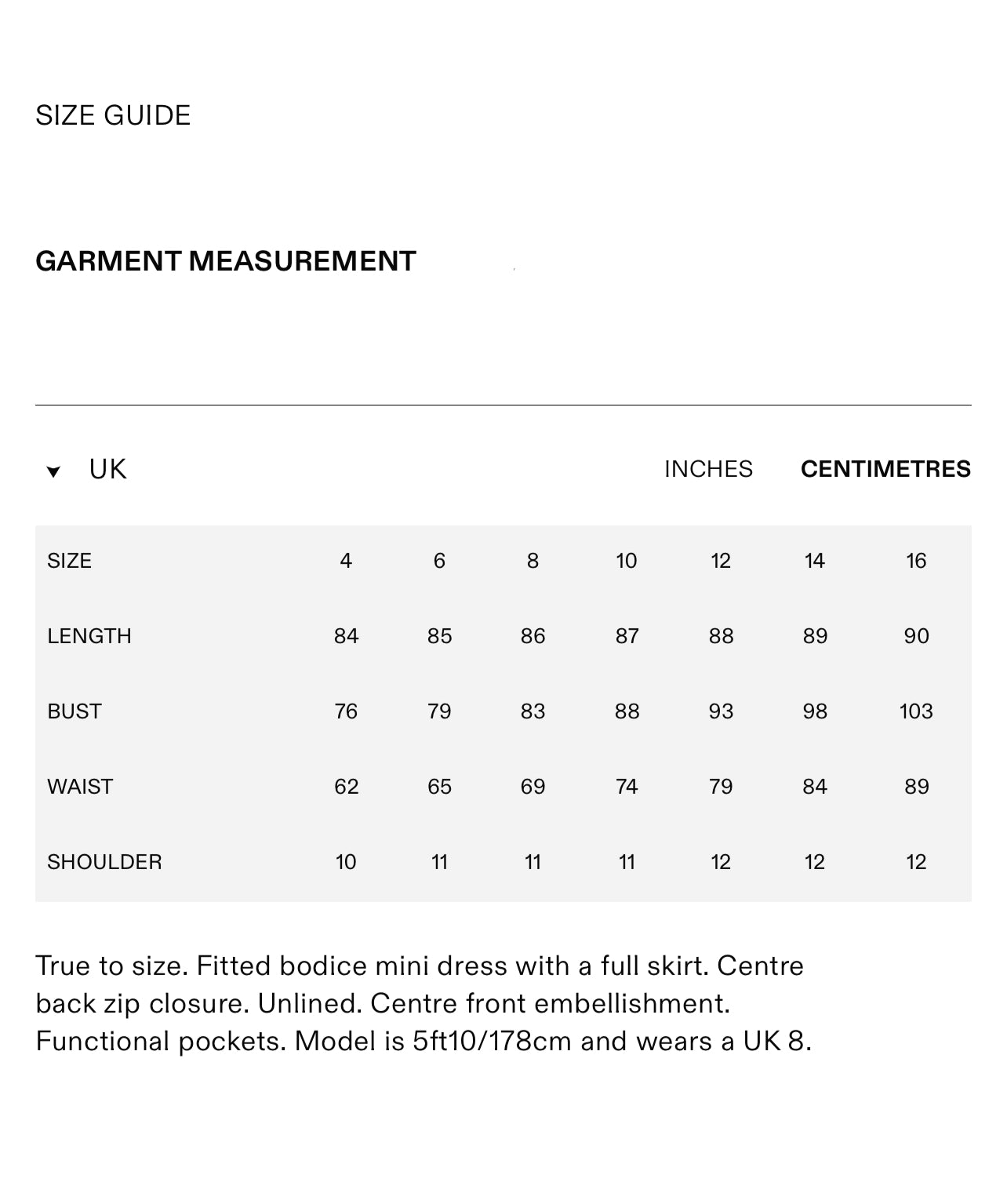
Task: Select the size 8 column header
Action: point(533,561)
